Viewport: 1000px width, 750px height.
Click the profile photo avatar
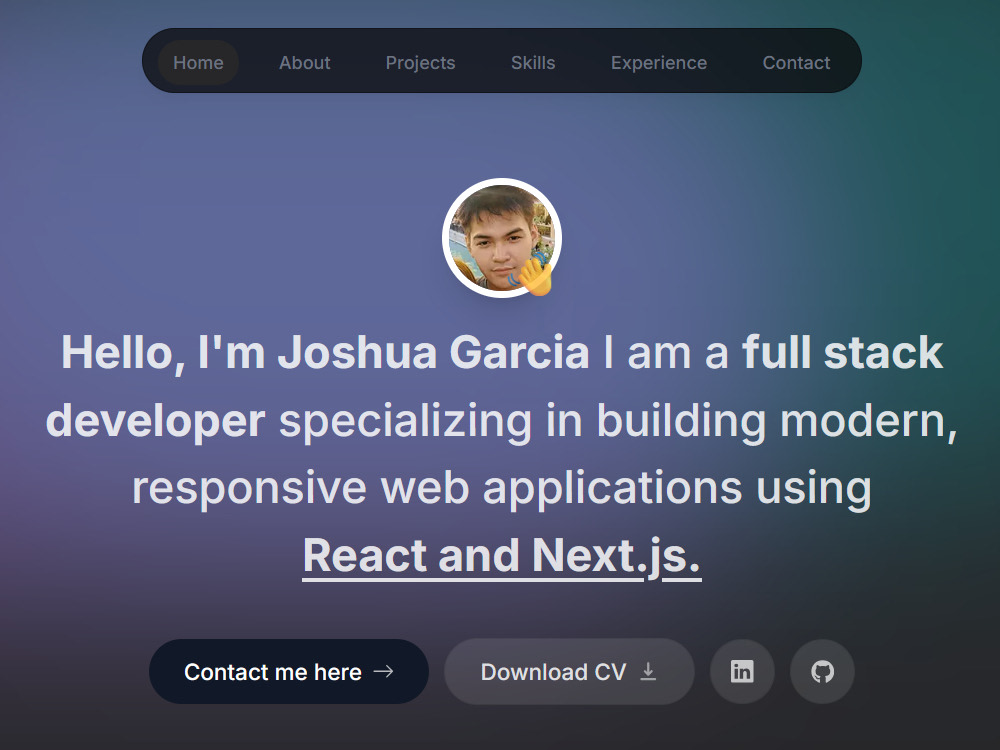pyautogui.click(x=502, y=238)
